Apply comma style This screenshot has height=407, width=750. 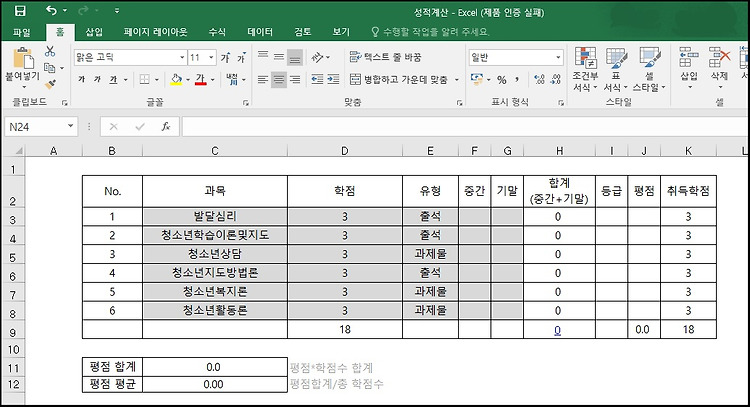click(517, 79)
